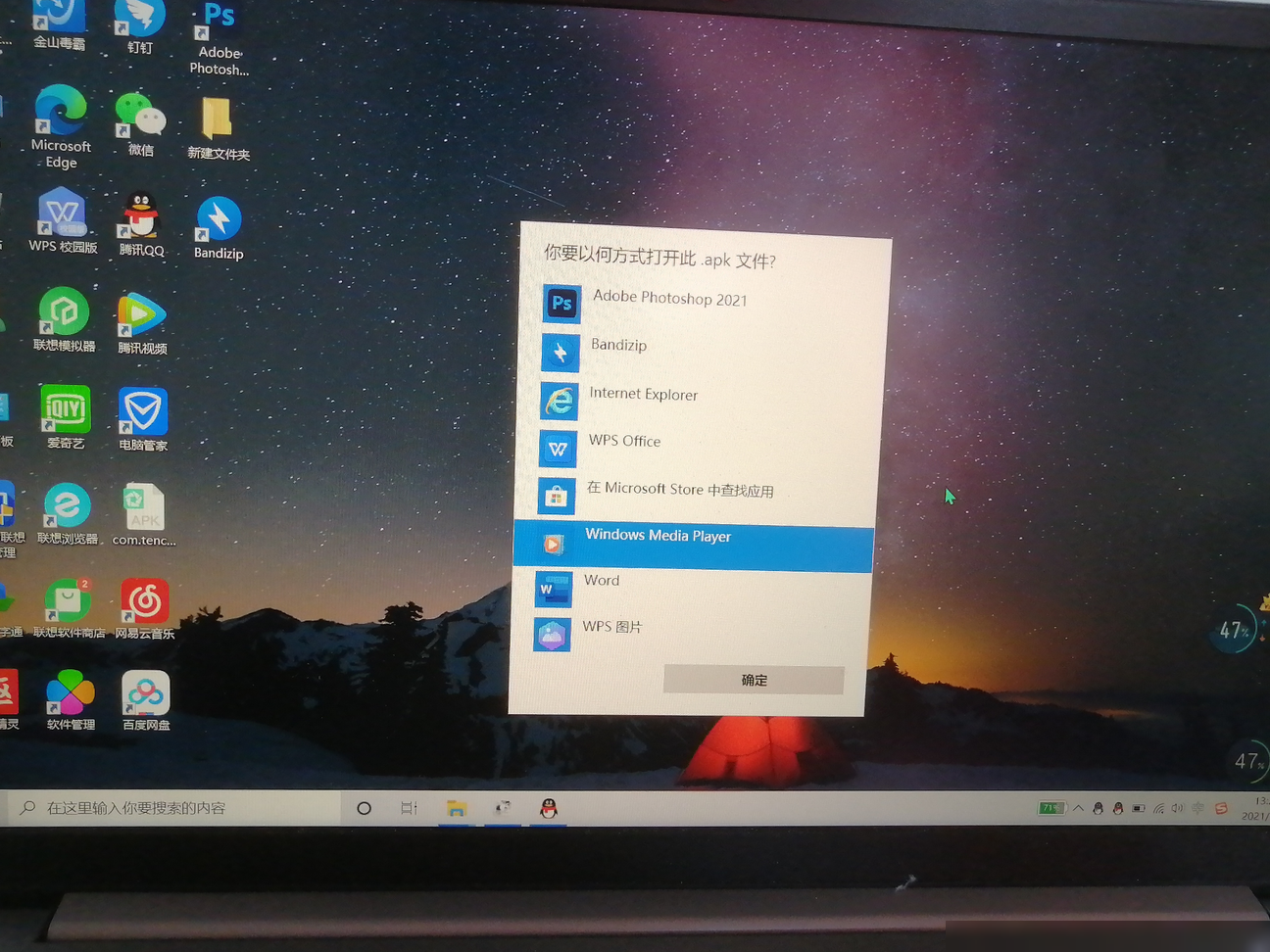The width and height of the screenshot is (1270, 952).
Task: Open the WPS 校园版 desktop shortcut
Action: pyautogui.click(x=63, y=222)
